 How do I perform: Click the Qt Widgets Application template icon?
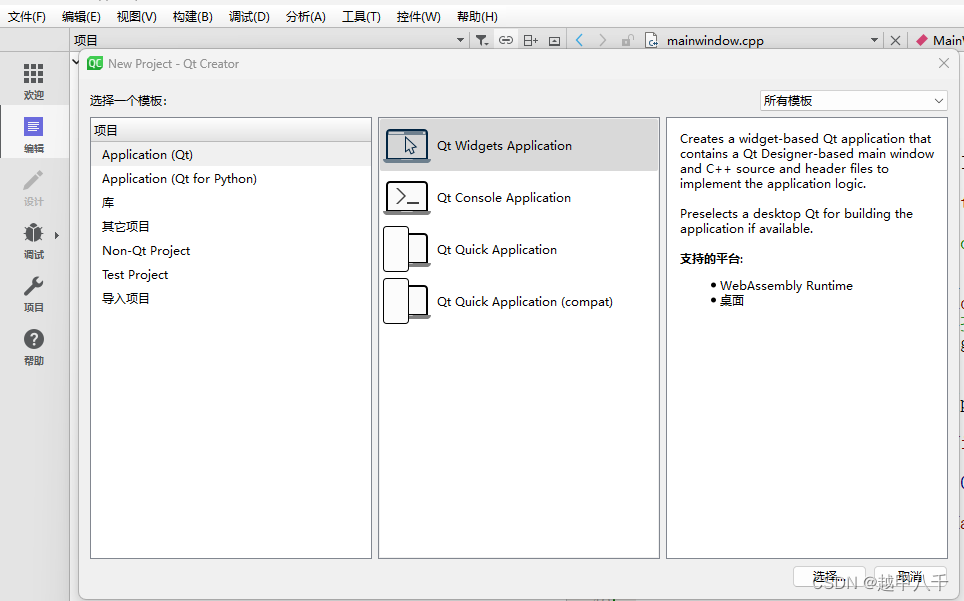[x=407, y=146]
